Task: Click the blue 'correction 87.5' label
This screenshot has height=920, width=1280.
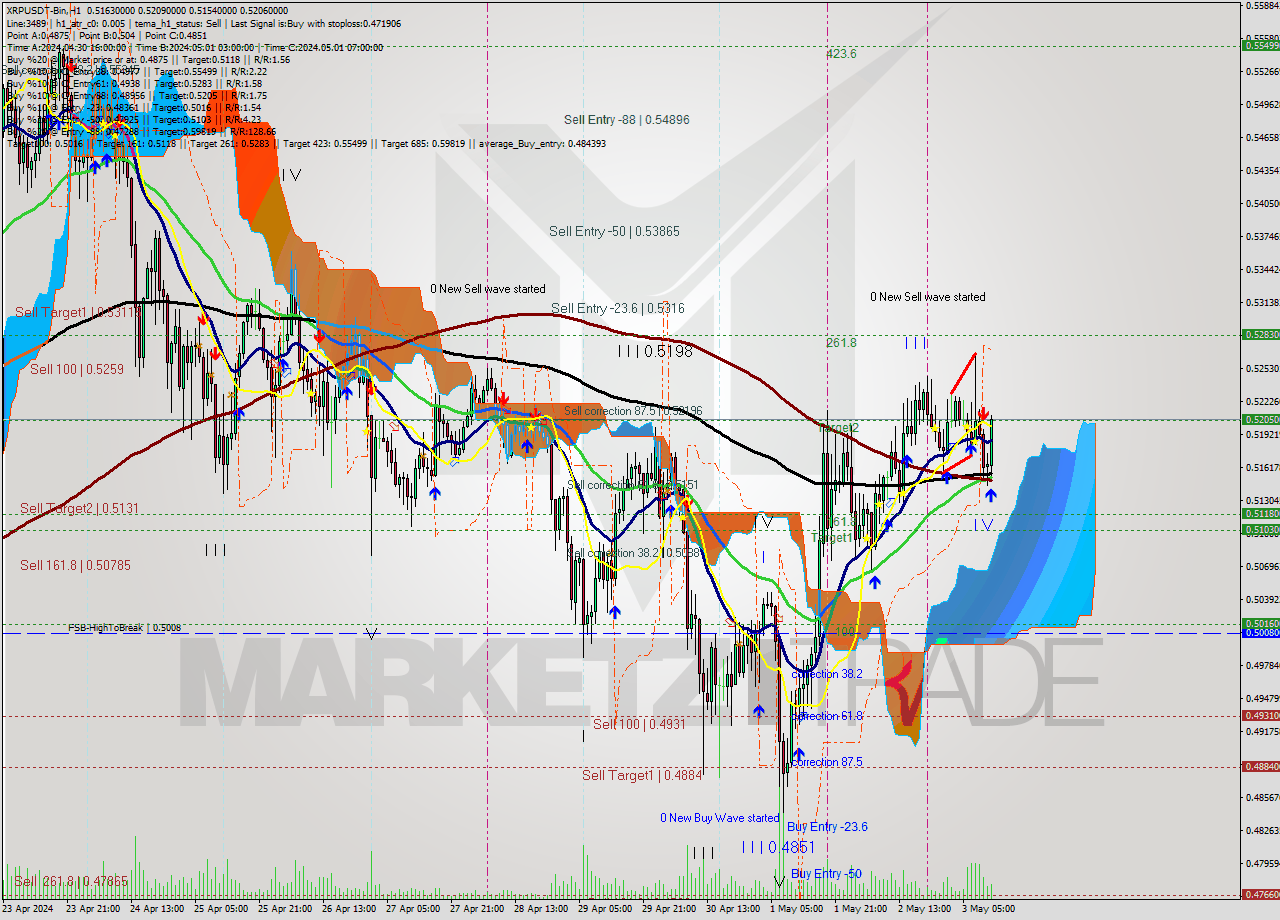Action: [827, 762]
